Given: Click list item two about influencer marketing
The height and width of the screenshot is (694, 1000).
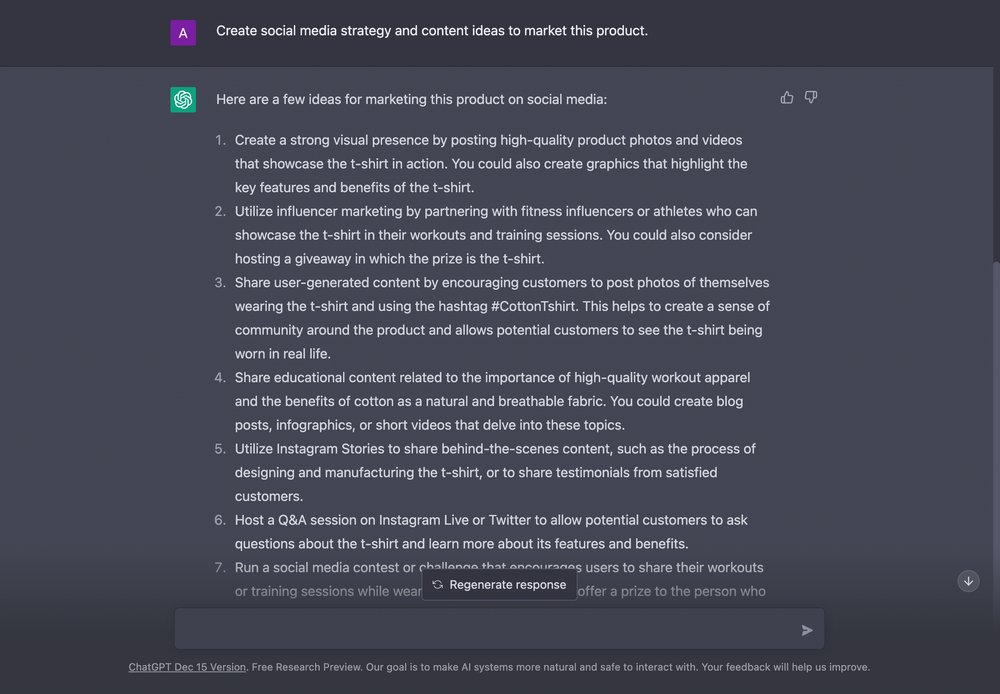Looking at the screenshot, I should [x=495, y=235].
